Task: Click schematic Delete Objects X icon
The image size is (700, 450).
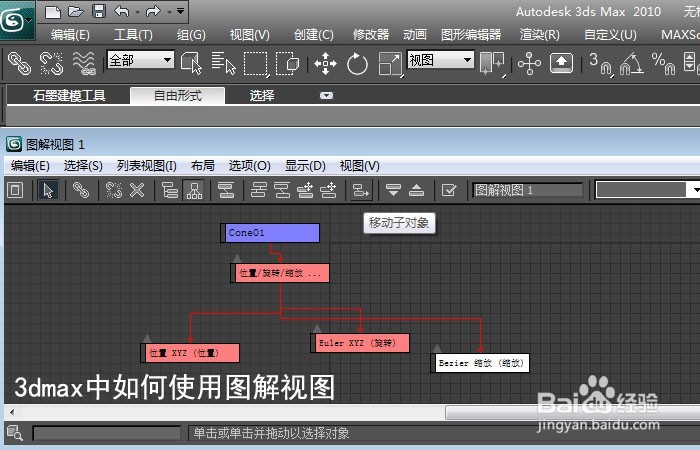Action: tap(137, 191)
